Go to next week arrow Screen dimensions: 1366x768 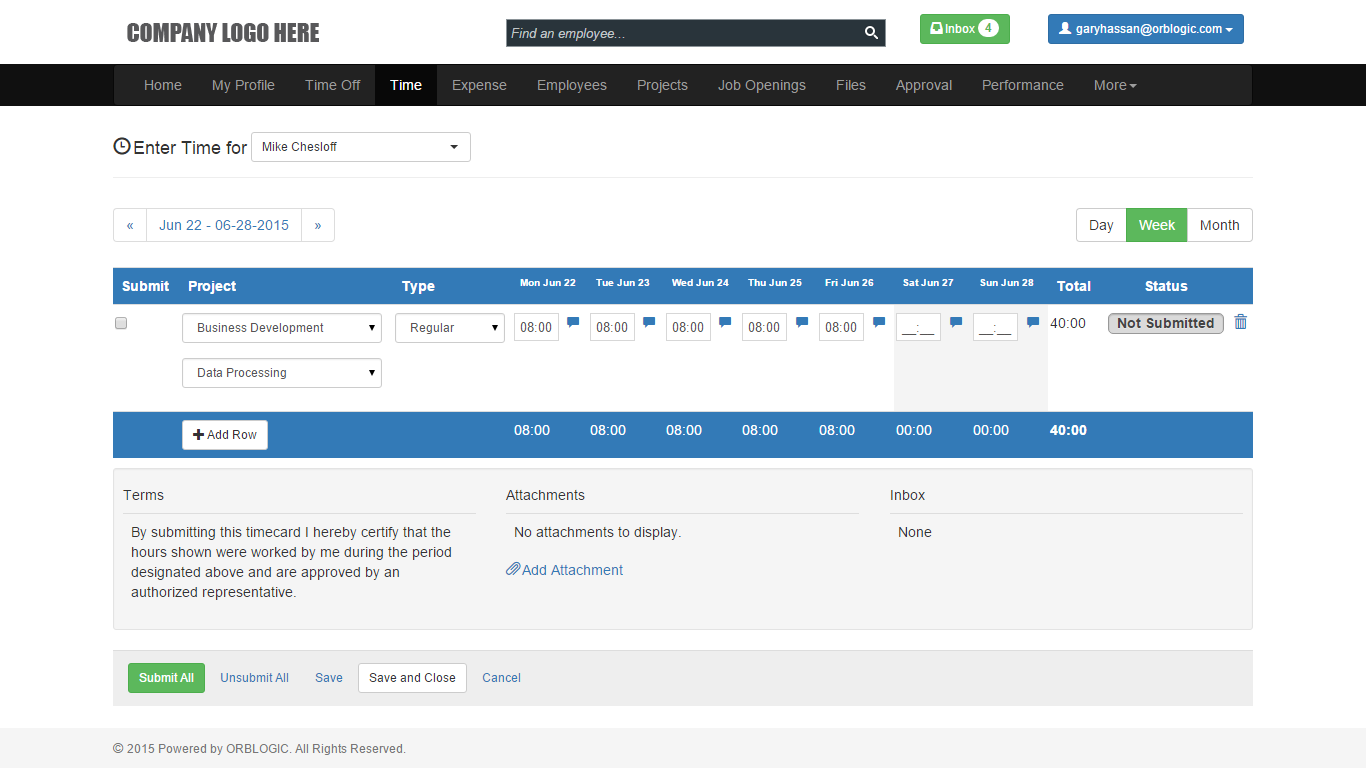tap(318, 225)
